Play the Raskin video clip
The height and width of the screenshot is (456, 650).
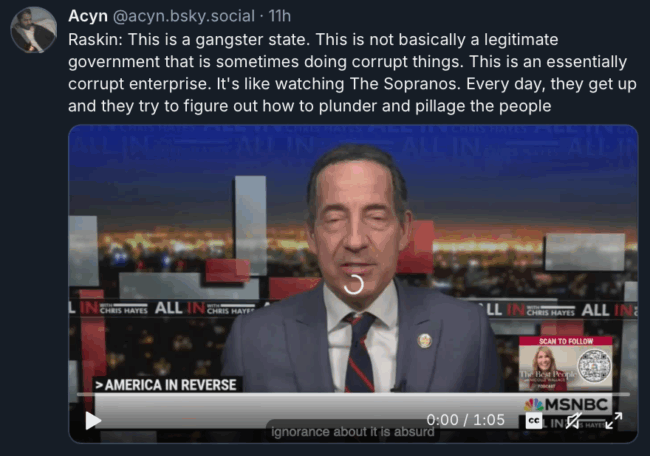pyautogui.click(x=93, y=421)
